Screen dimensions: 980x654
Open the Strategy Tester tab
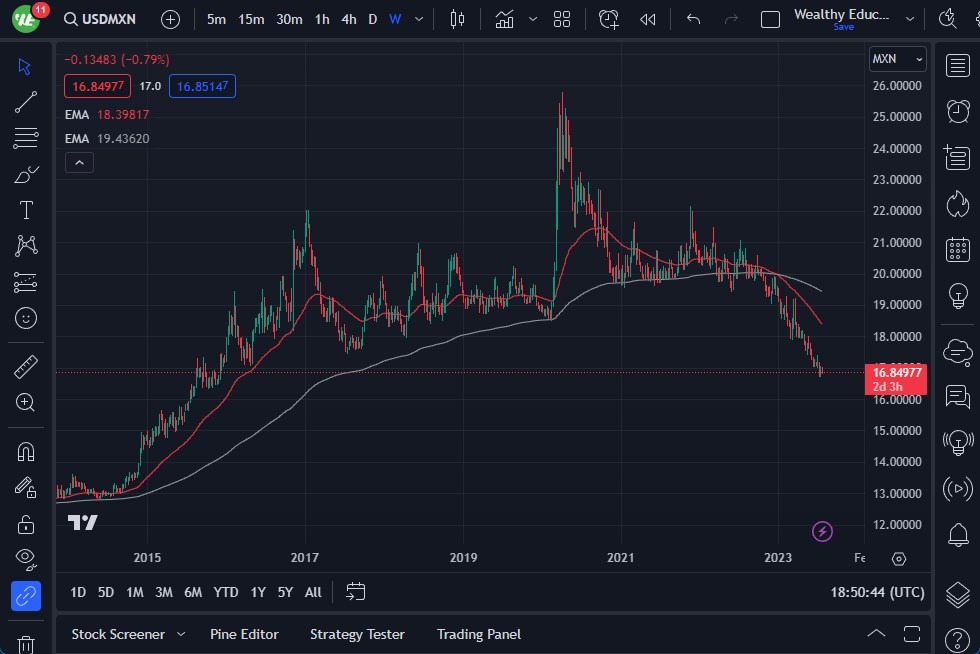(x=357, y=634)
